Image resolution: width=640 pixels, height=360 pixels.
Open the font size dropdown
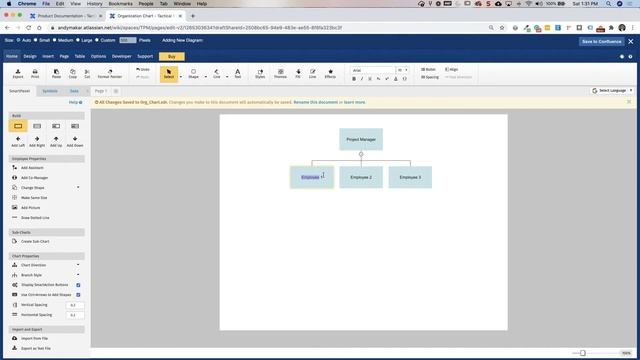pyautogui.click(x=402, y=70)
